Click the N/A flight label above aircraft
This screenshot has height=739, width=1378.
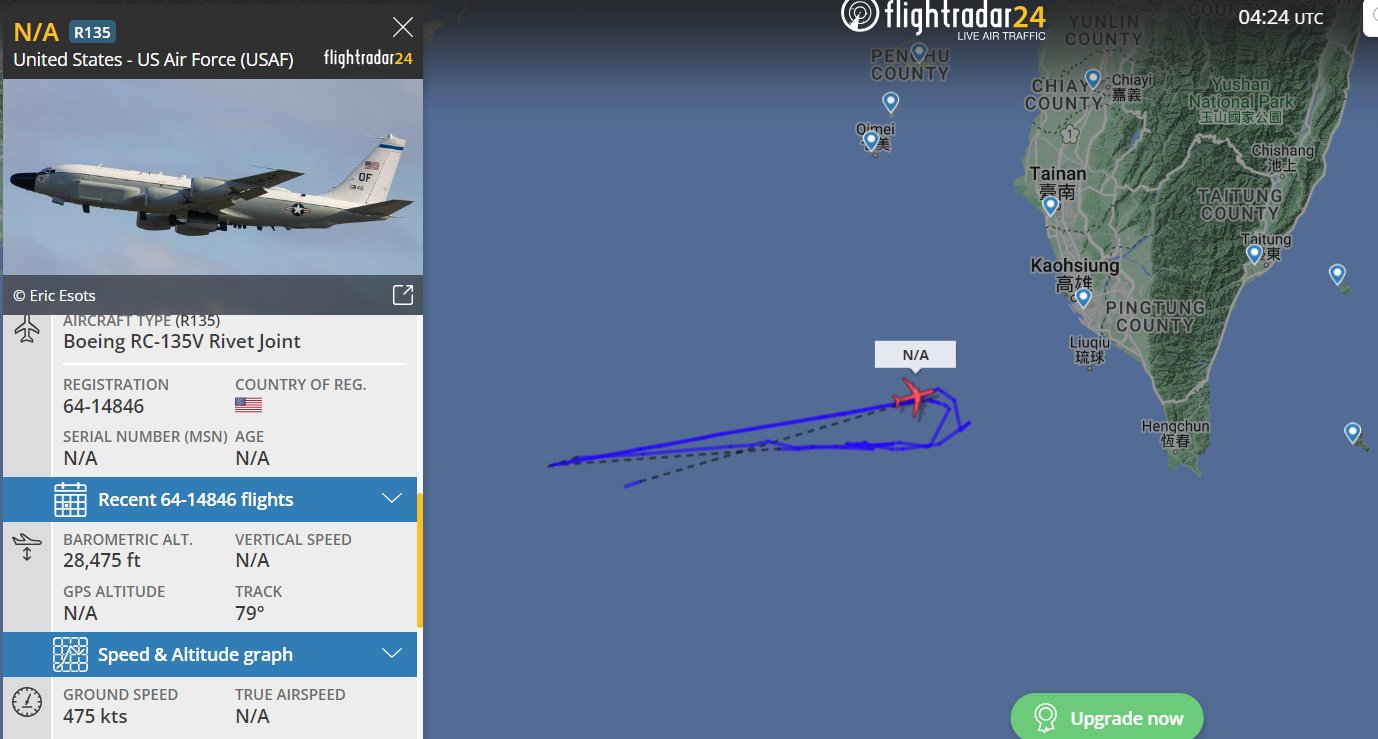click(x=915, y=355)
